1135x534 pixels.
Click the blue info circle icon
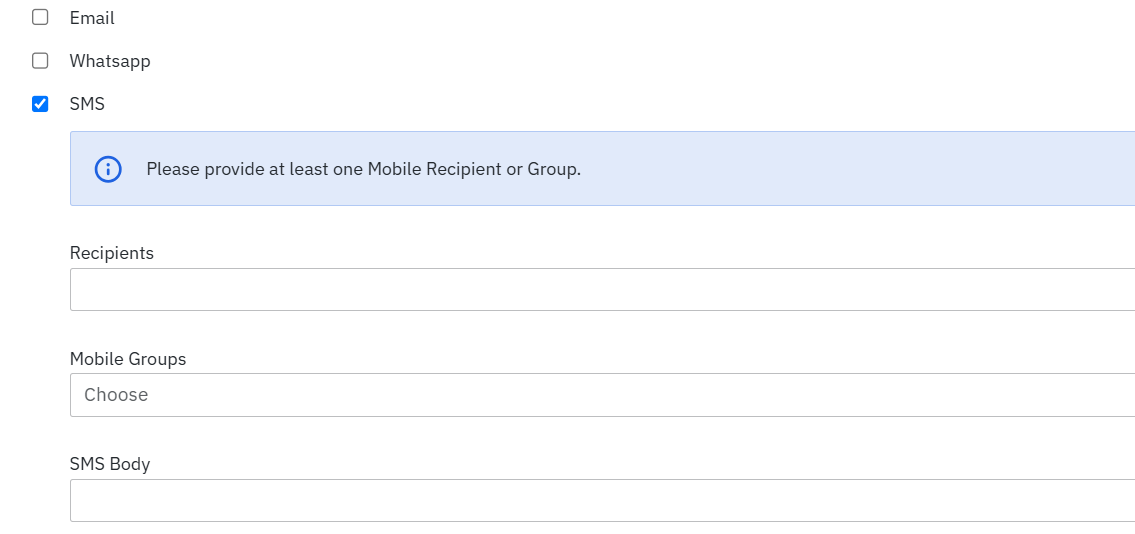point(108,169)
